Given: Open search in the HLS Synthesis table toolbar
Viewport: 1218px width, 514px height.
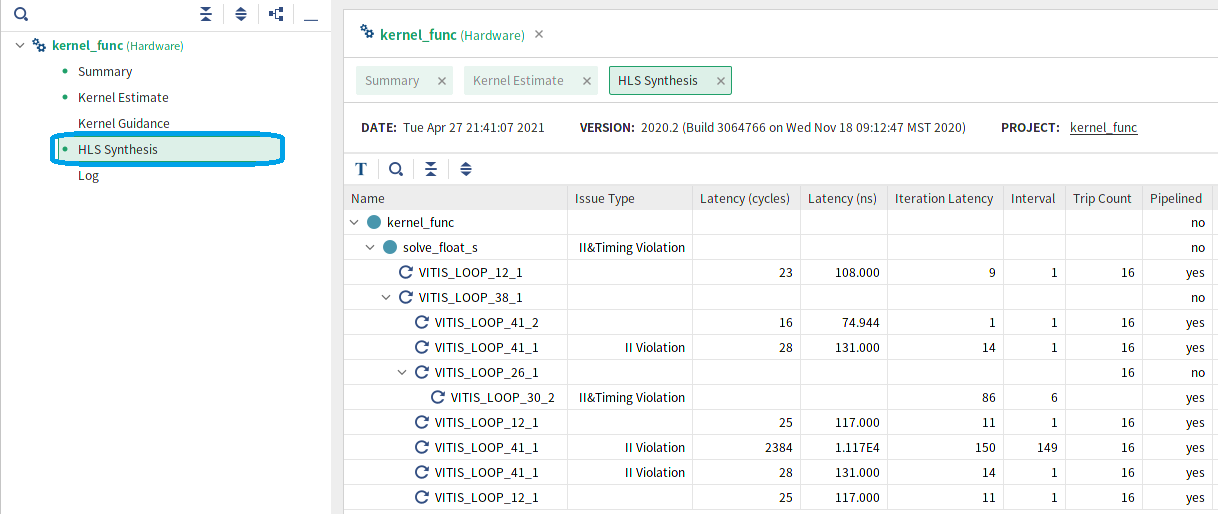Looking at the screenshot, I should click(396, 169).
